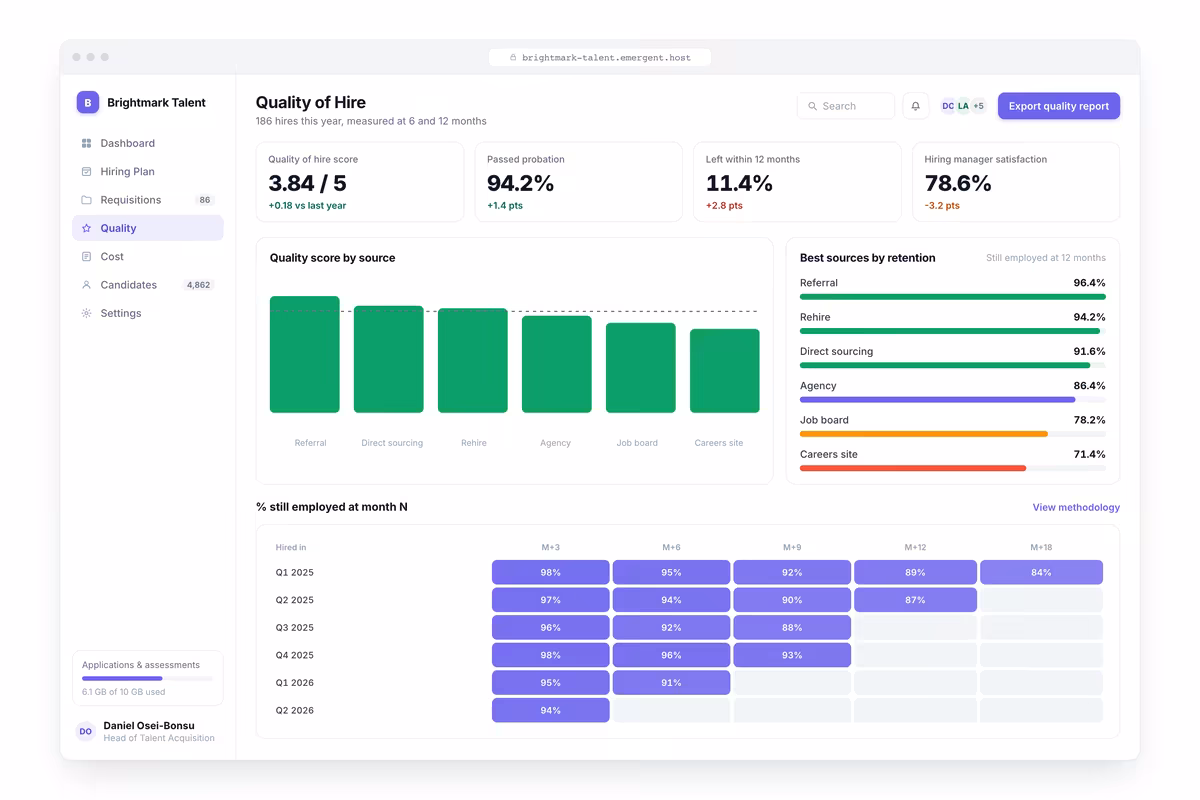
Task: Click Q1 2025 M+3 cell 98%
Action: click(x=551, y=573)
